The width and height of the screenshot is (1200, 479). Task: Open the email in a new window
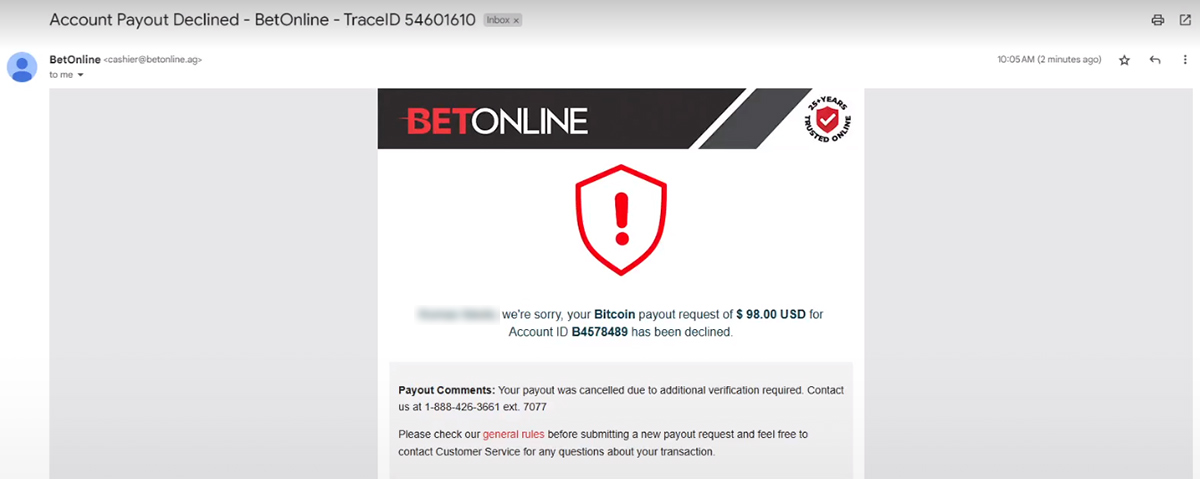coord(1185,20)
